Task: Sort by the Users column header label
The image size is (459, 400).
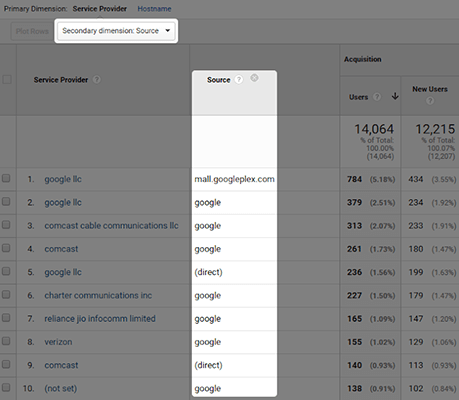Action: (358, 97)
